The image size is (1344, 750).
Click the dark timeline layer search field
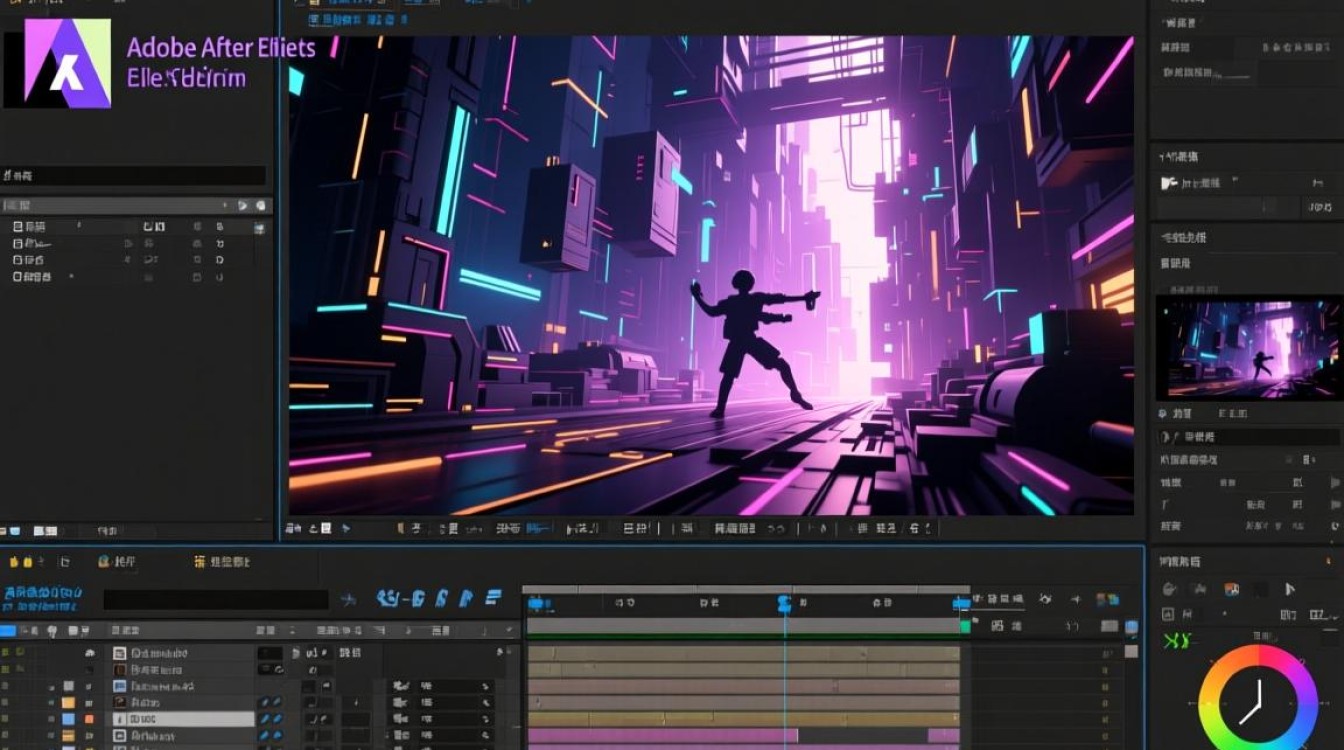pyautogui.click(x=216, y=600)
